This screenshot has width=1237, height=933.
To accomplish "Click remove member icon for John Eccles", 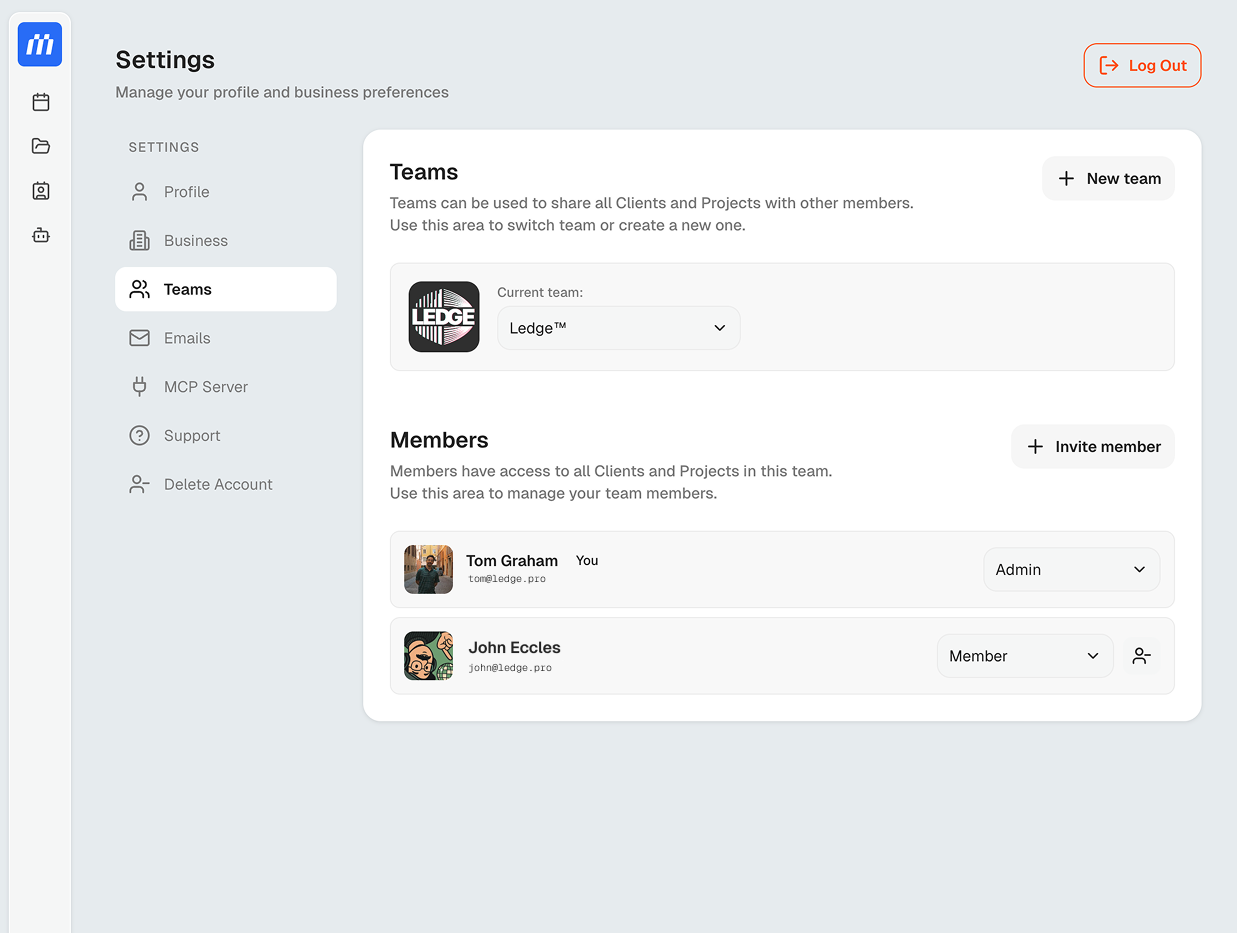I will (x=1141, y=656).
